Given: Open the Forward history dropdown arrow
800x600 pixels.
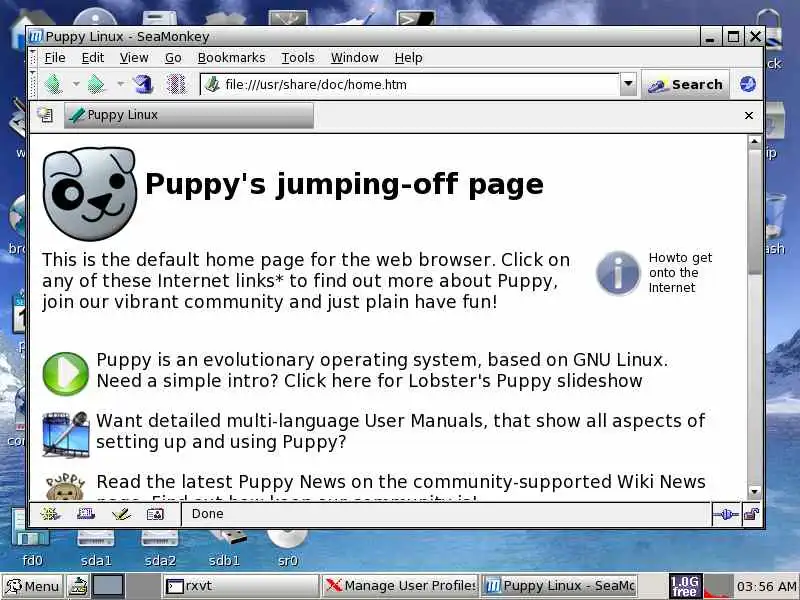Looking at the screenshot, I should click(120, 84).
